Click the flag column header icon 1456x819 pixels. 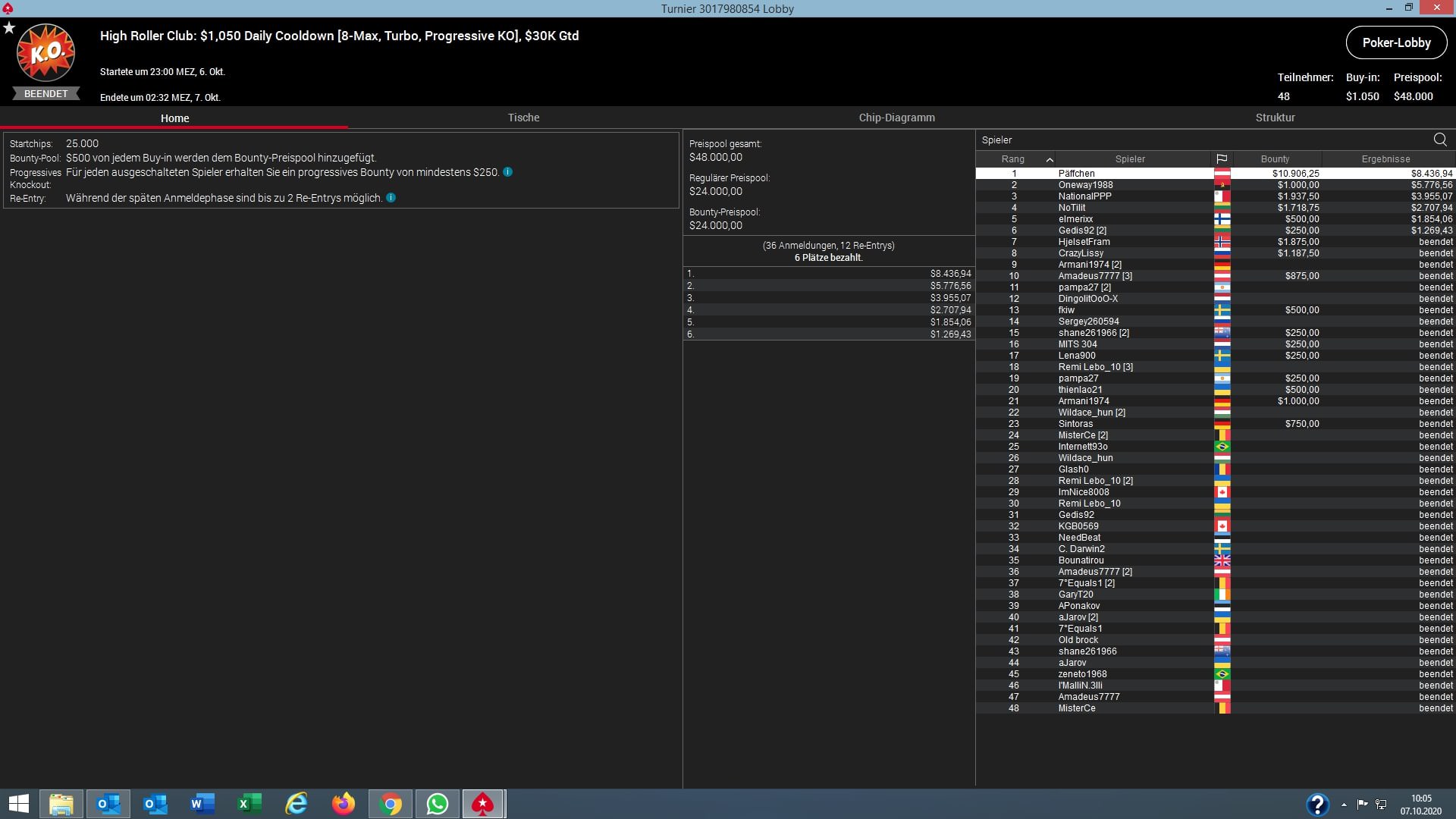coord(1221,159)
